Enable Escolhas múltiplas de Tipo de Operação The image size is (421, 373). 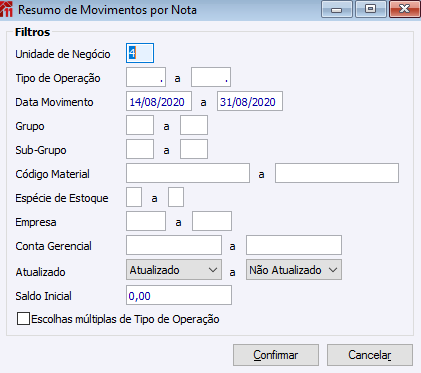(x=23, y=319)
